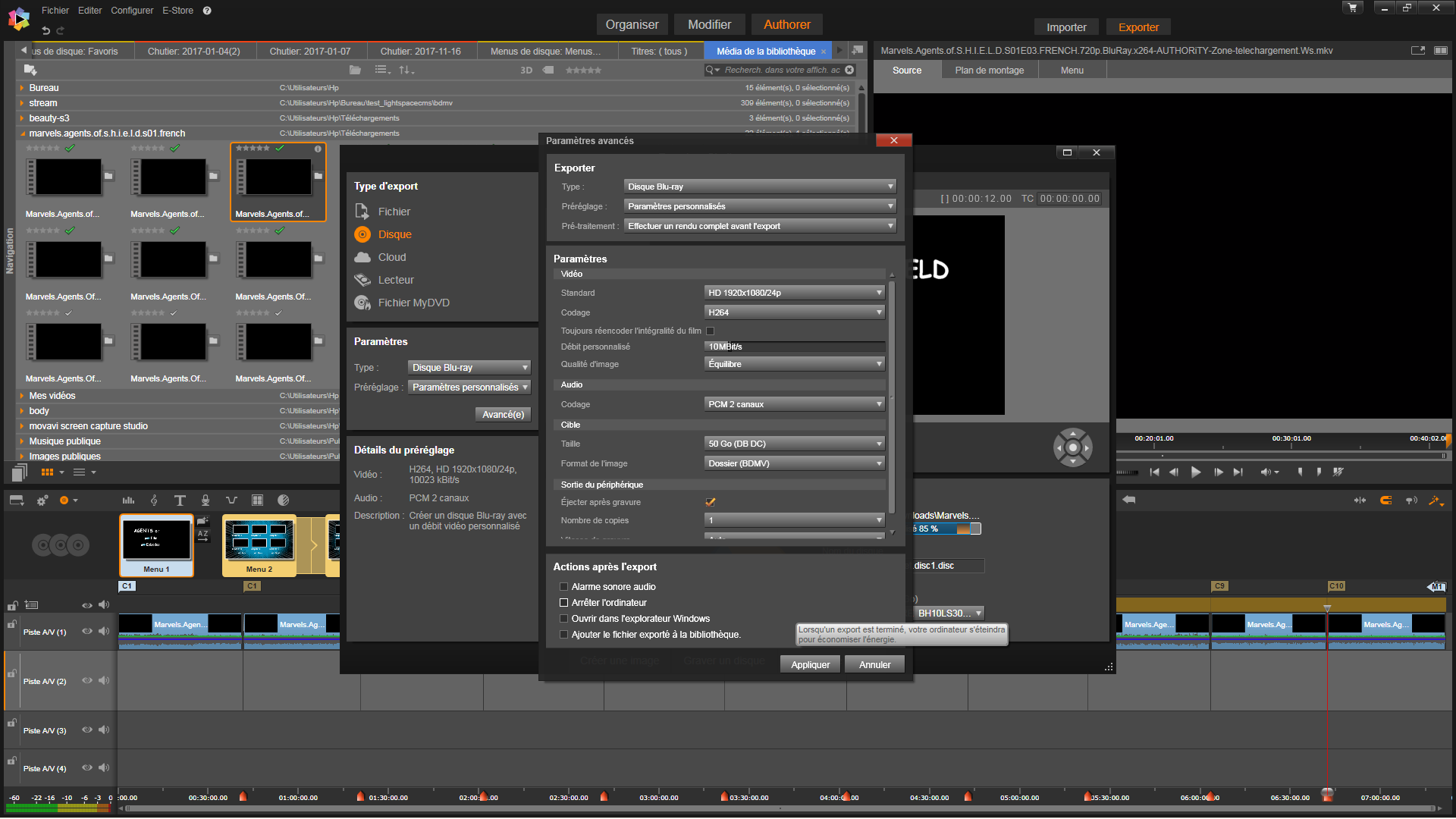
Task: Click the library folder icon
Action: (355, 70)
